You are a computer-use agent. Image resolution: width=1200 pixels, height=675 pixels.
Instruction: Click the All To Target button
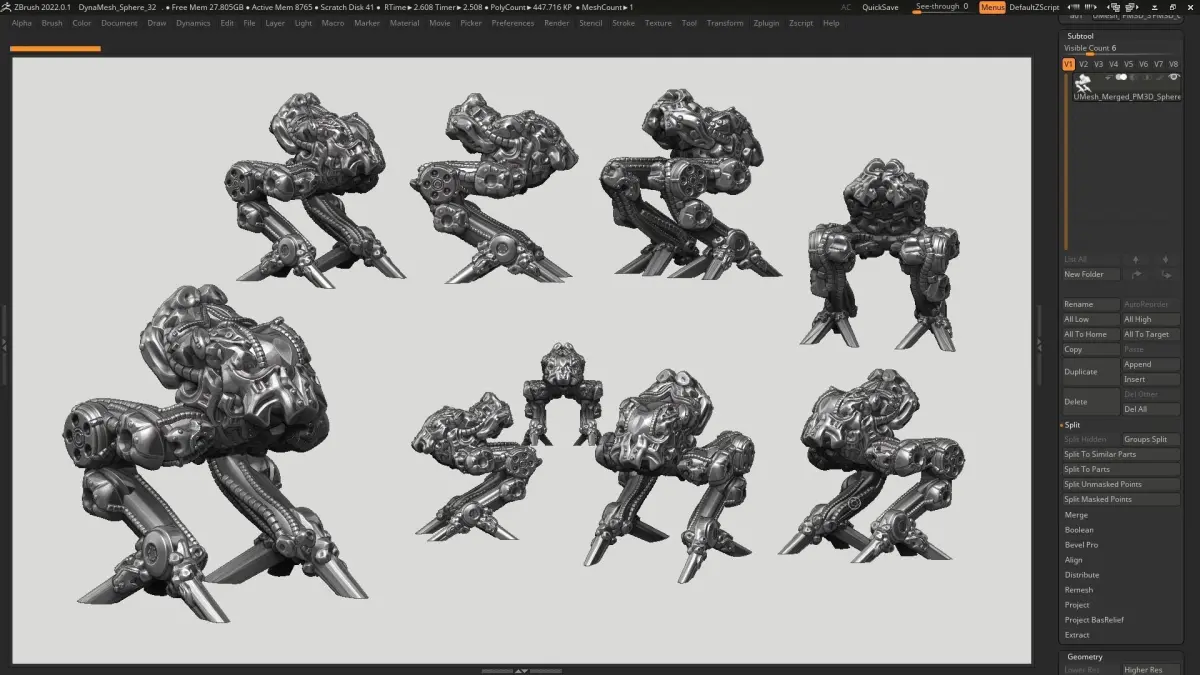(1151, 334)
